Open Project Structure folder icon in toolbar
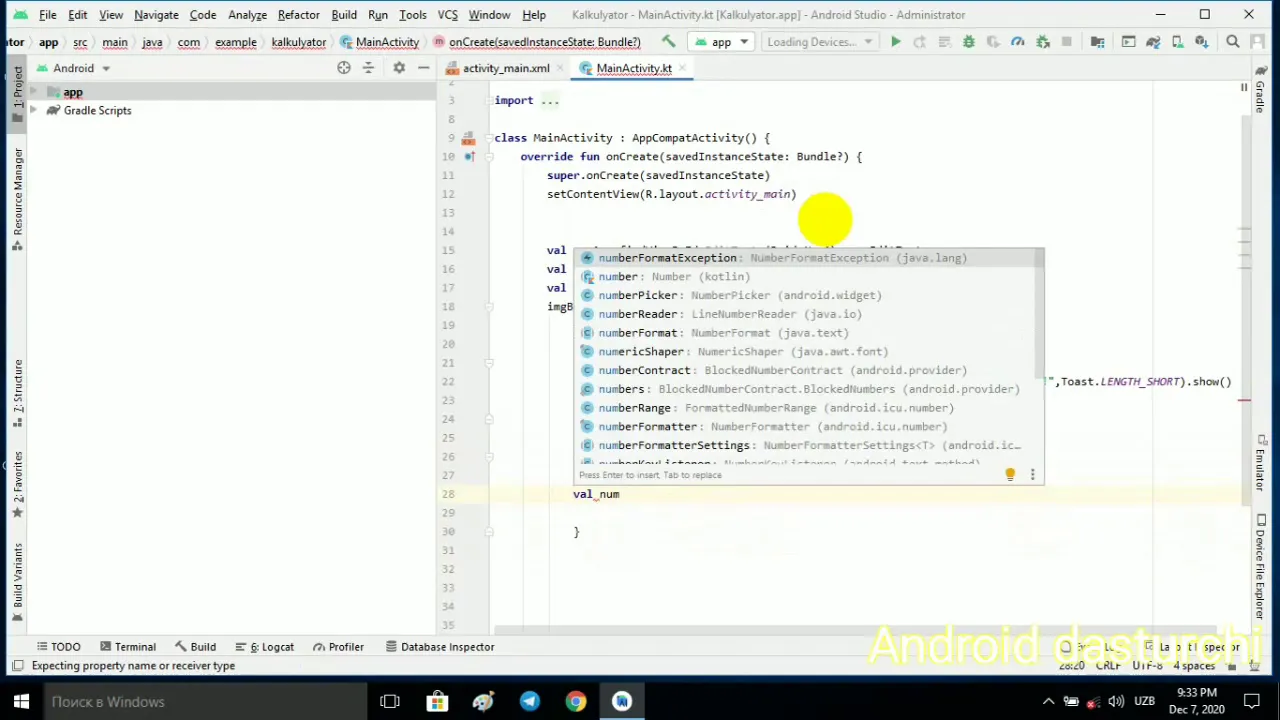 click(x=1097, y=42)
